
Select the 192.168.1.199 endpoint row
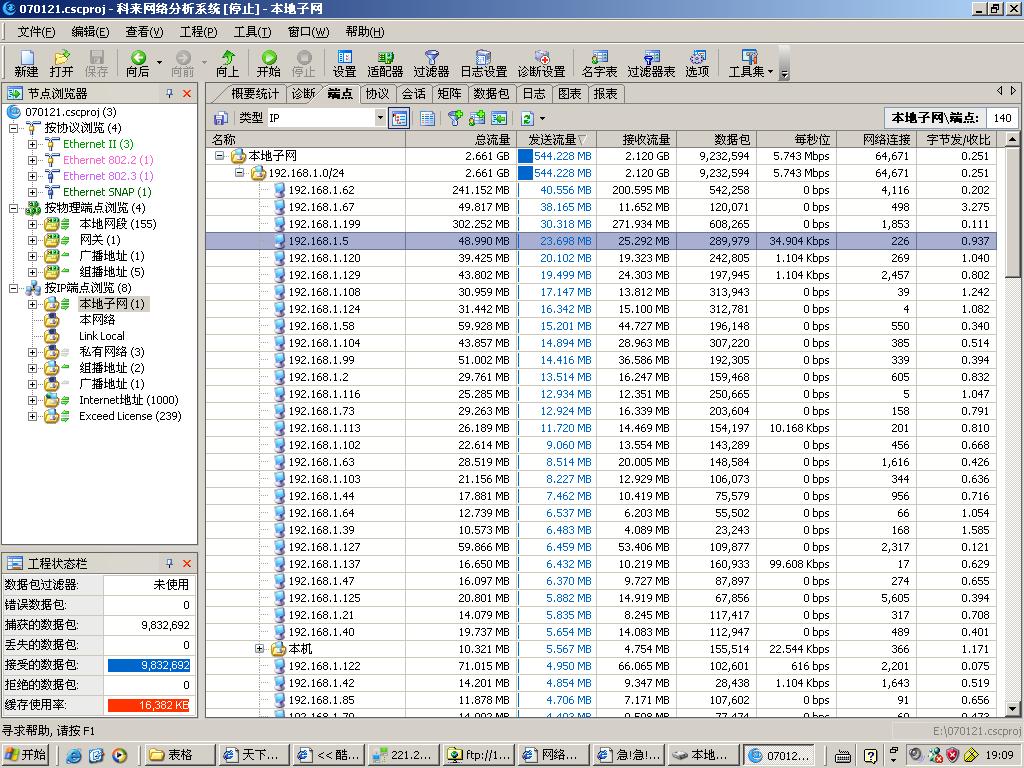[324, 224]
